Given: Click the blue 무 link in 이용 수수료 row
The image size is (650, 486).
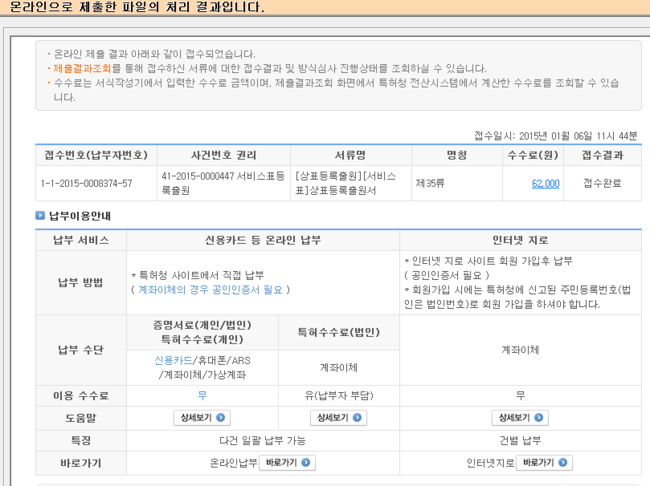Looking at the screenshot, I should pos(201,396).
